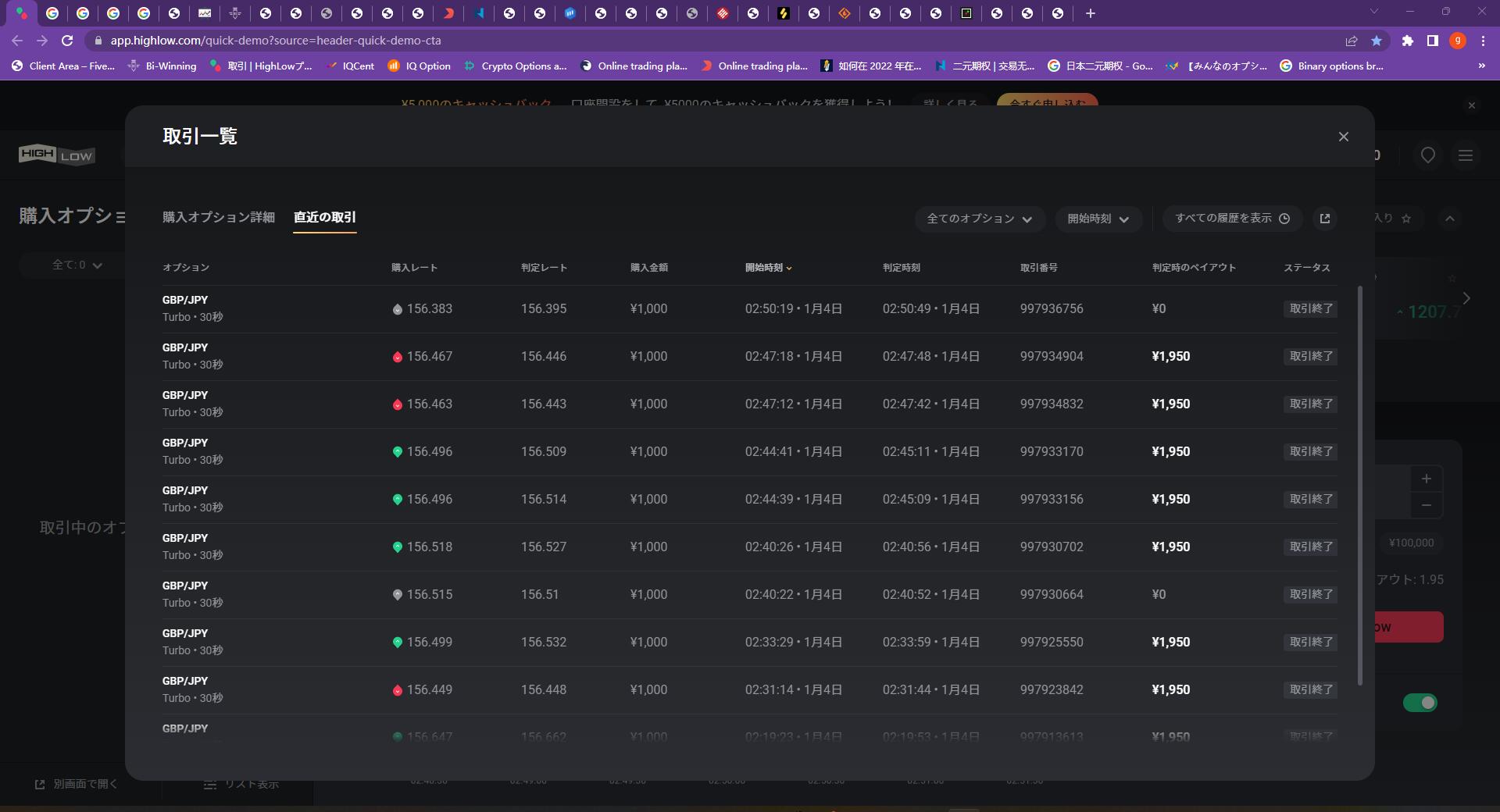Screen dimensions: 1500x812
Task: Click すべての履歴を表示 history button
Action: tap(1232, 219)
